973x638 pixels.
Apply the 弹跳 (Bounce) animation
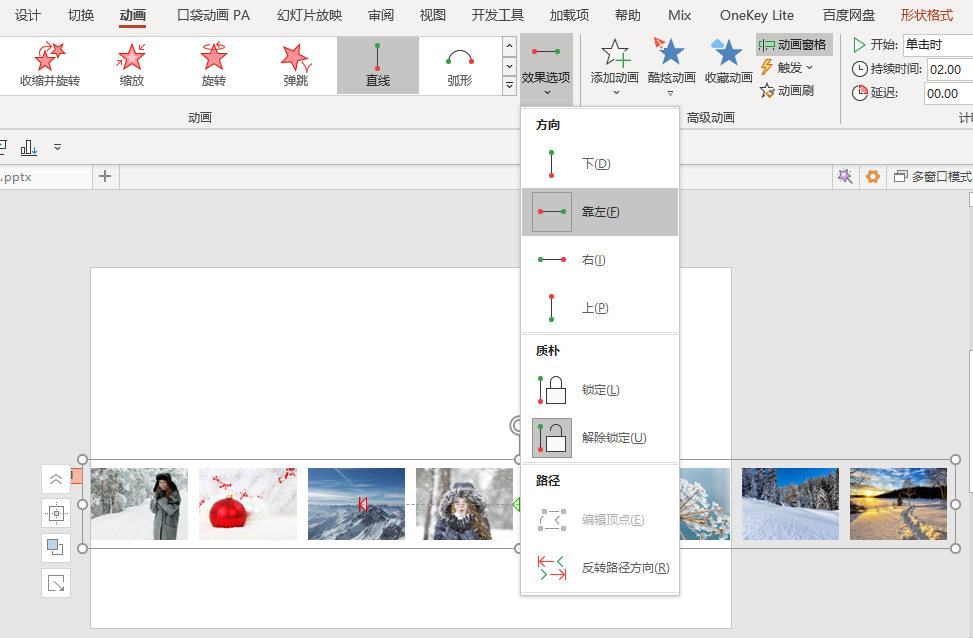[x=295, y=63]
